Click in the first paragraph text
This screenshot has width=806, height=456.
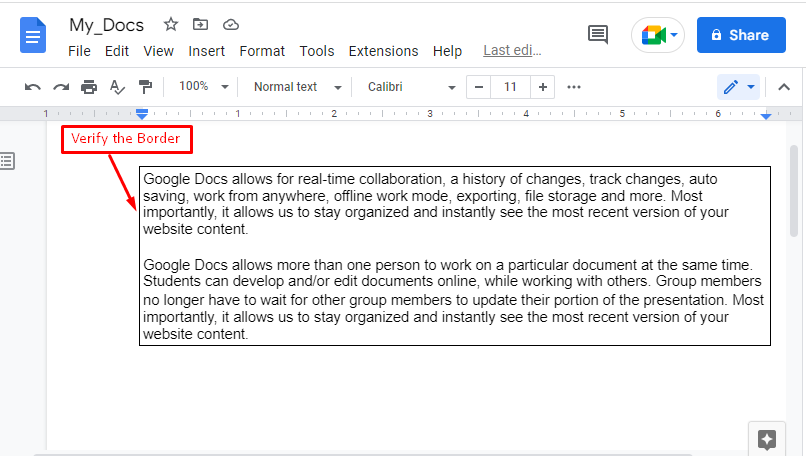pos(436,204)
